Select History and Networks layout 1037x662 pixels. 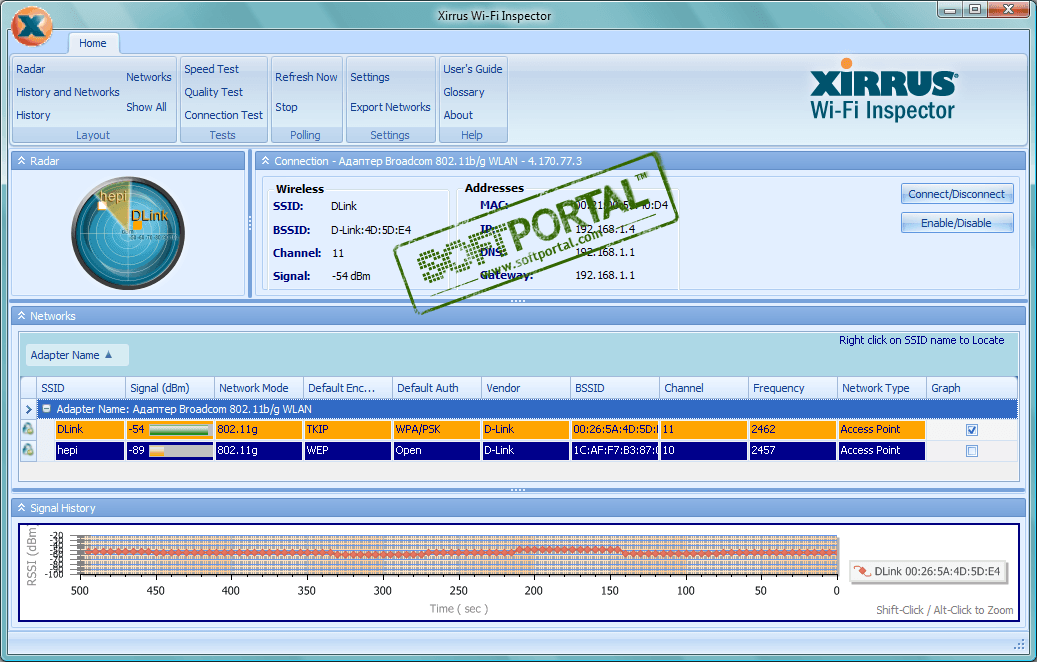pyautogui.click(x=67, y=92)
